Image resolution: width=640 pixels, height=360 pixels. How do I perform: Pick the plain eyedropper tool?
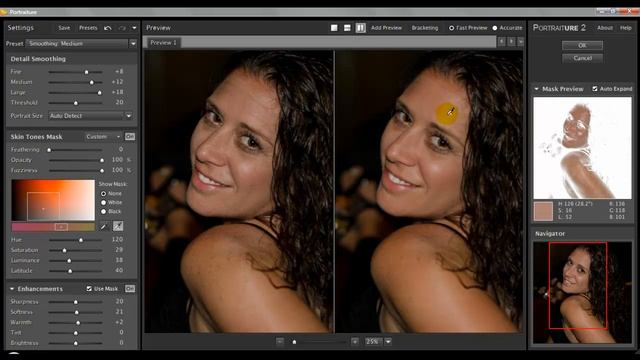(x=104, y=226)
